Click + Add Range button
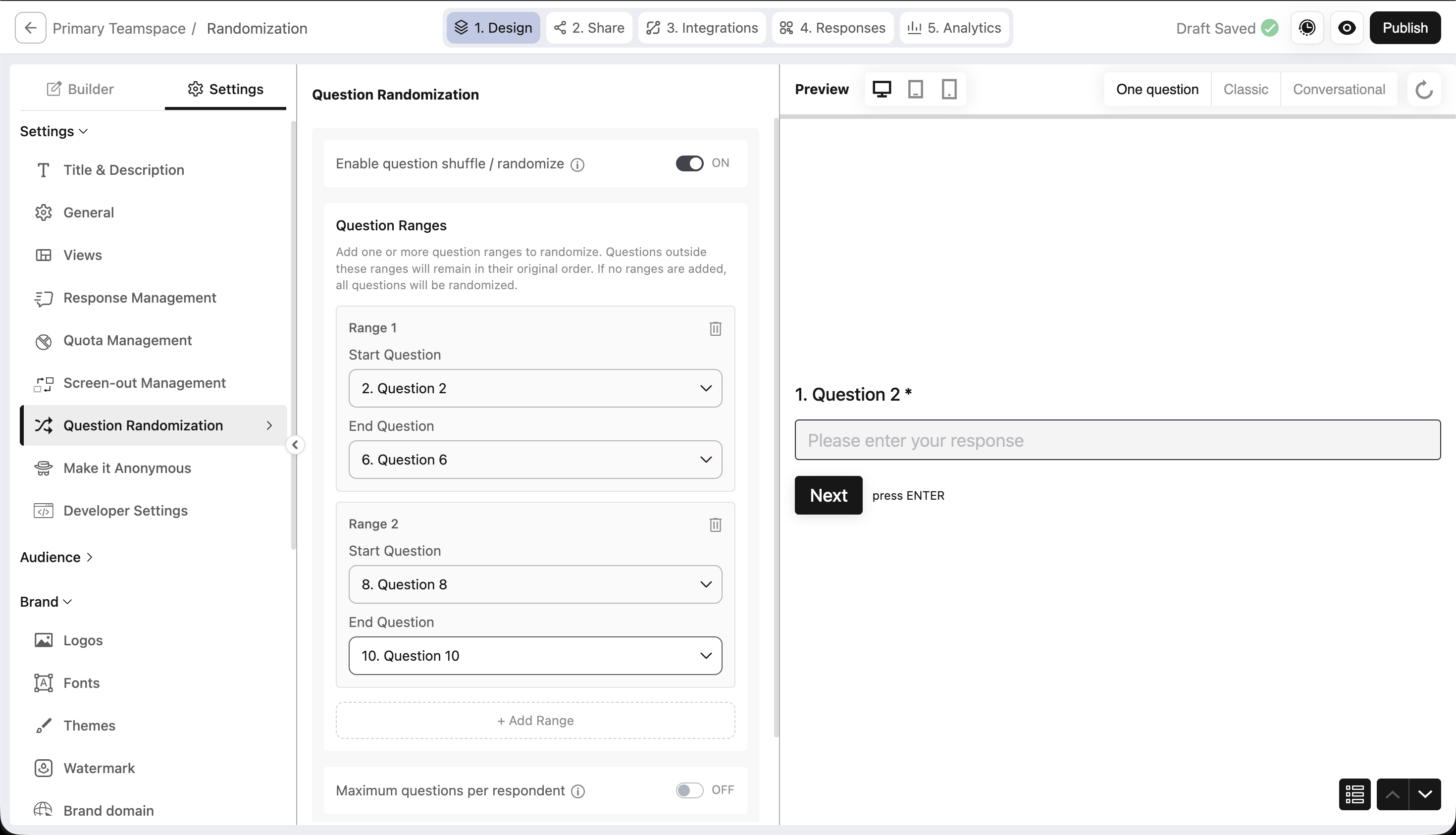This screenshot has height=835, width=1456. [x=535, y=720]
